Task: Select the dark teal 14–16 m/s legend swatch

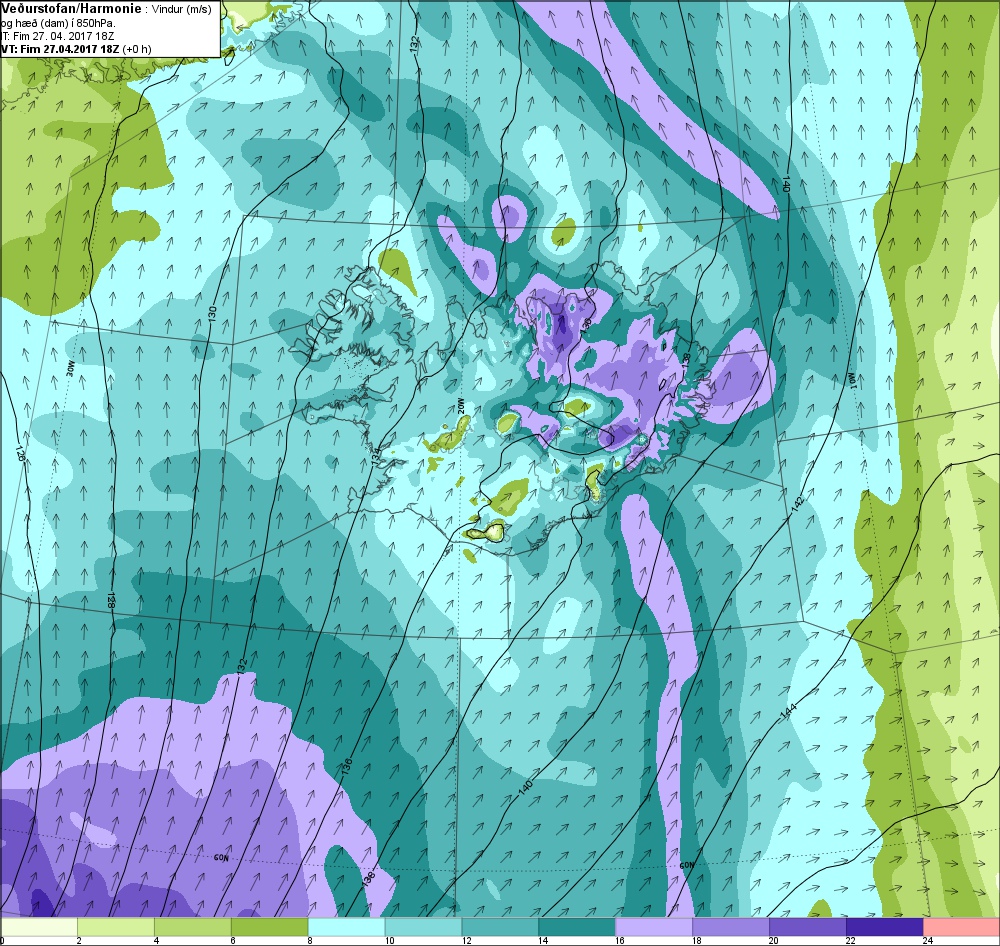Action: click(577, 926)
